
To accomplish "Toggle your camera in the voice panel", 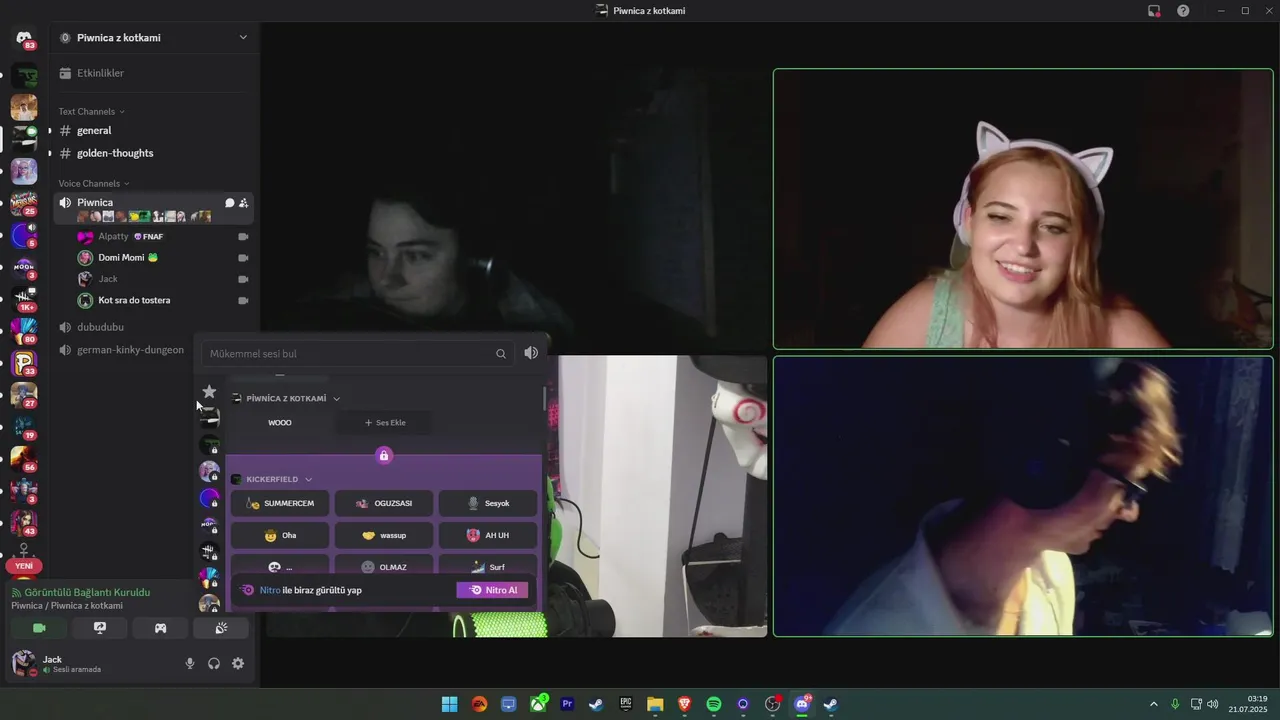I will pyautogui.click(x=39, y=628).
